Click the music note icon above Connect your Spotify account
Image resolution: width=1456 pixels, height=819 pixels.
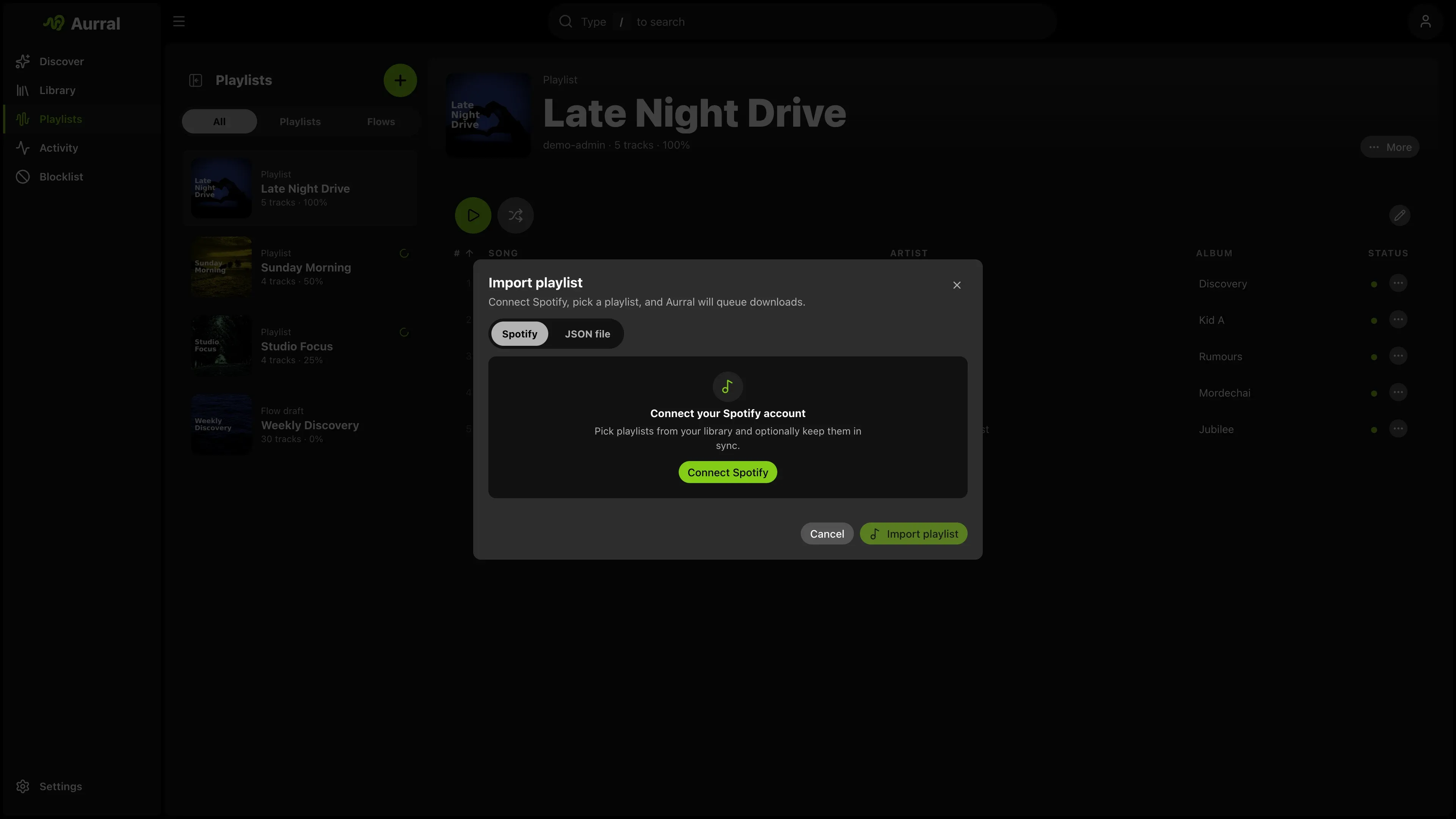[728, 387]
